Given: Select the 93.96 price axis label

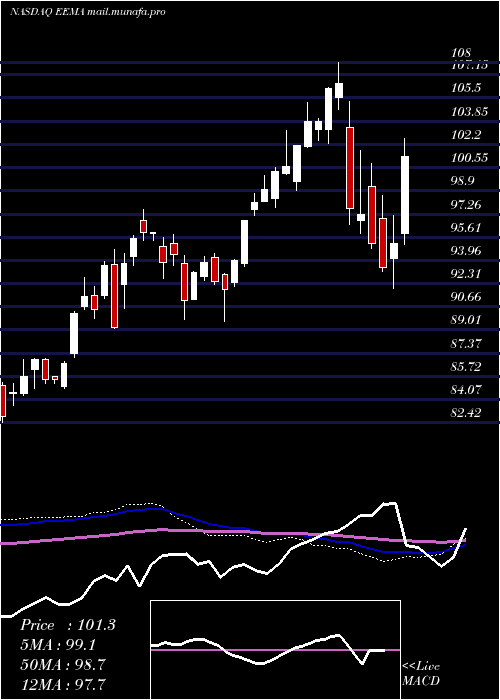Looking at the screenshot, I should (467, 250).
